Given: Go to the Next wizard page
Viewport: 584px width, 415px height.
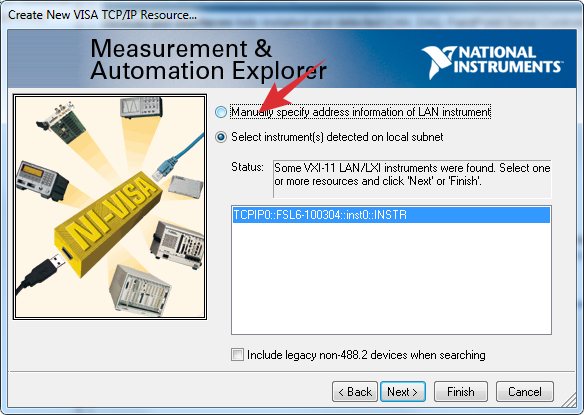Looking at the screenshot, I should (x=403, y=392).
